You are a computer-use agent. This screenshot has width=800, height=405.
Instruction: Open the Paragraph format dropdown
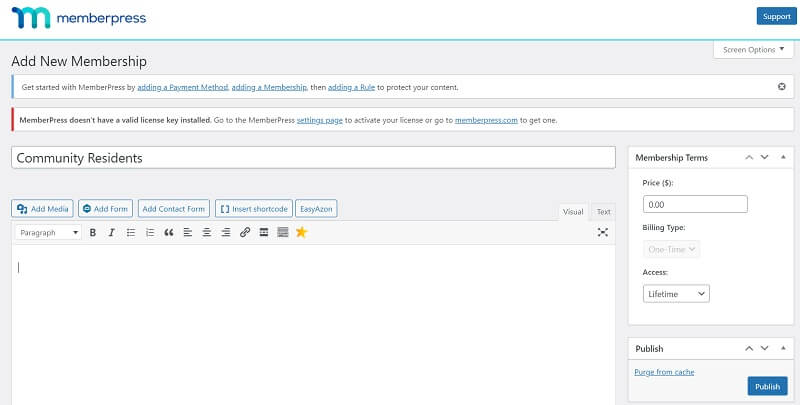(48, 233)
